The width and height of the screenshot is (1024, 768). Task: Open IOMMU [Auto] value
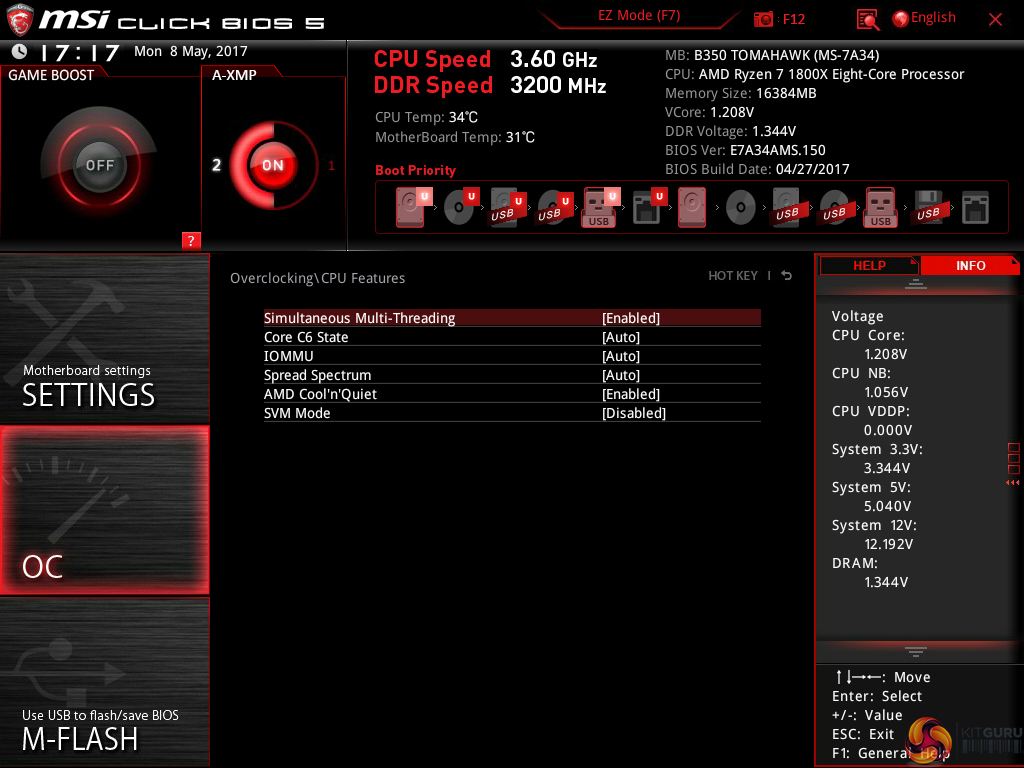pos(621,356)
